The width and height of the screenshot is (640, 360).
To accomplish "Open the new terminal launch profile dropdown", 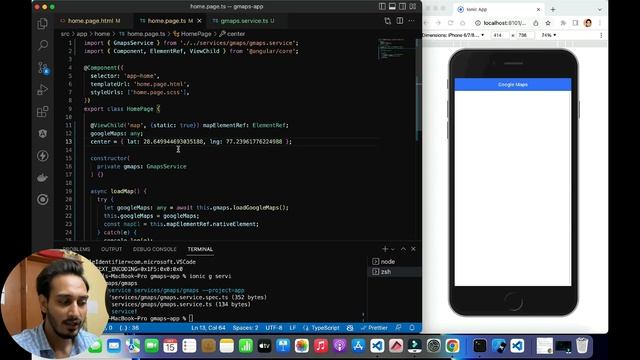I will point(393,249).
